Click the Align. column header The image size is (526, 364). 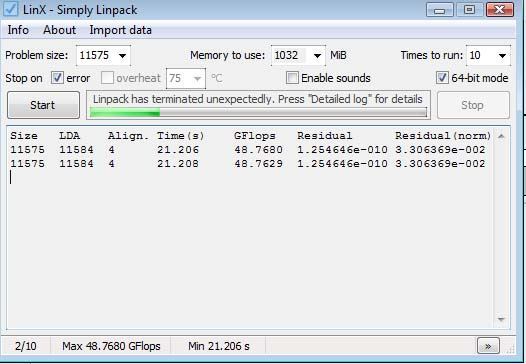coord(128,136)
